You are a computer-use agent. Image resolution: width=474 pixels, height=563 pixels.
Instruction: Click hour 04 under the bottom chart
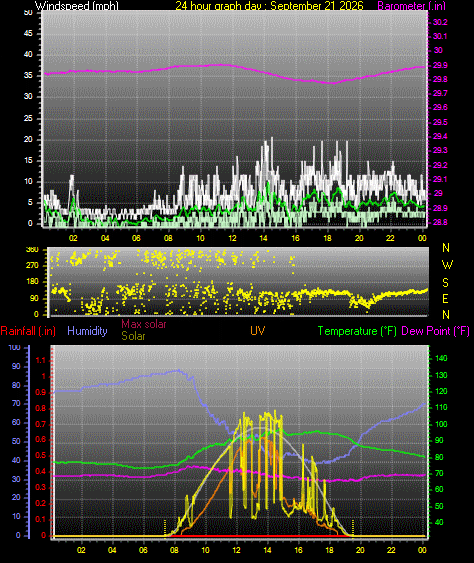coord(112,550)
